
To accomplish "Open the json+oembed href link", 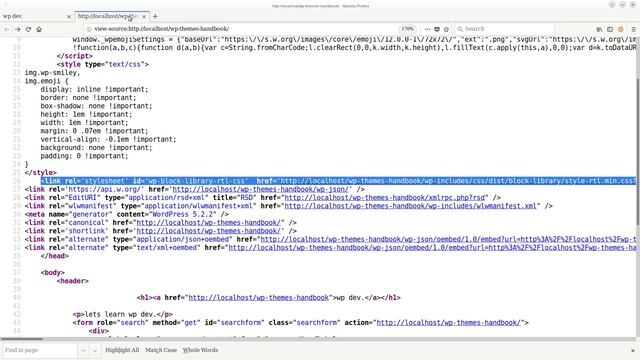I will pyautogui.click(x=448, y=239).
